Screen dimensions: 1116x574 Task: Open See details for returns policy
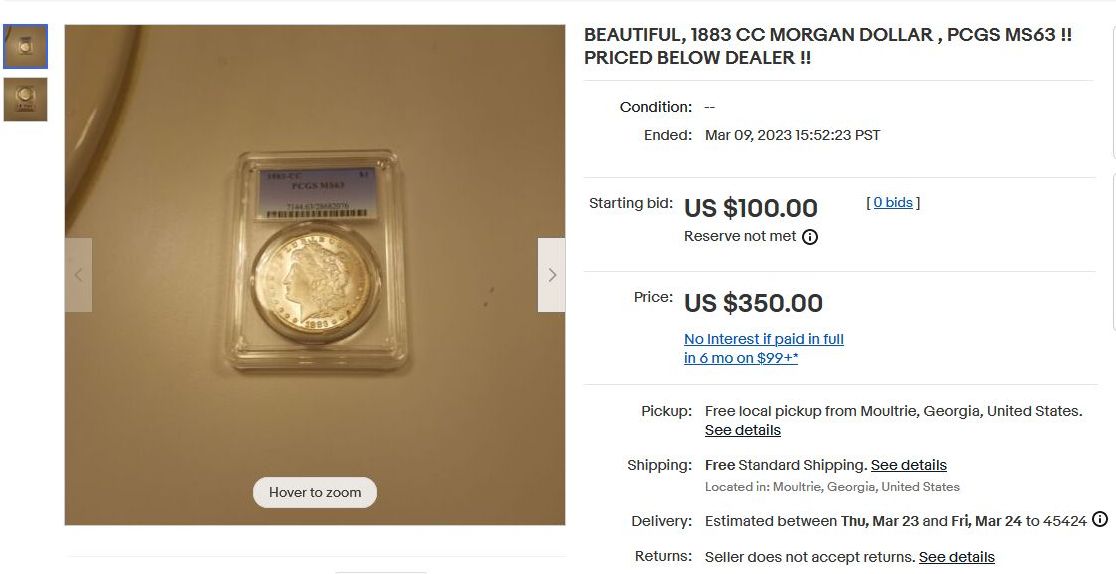click(957, 557)
